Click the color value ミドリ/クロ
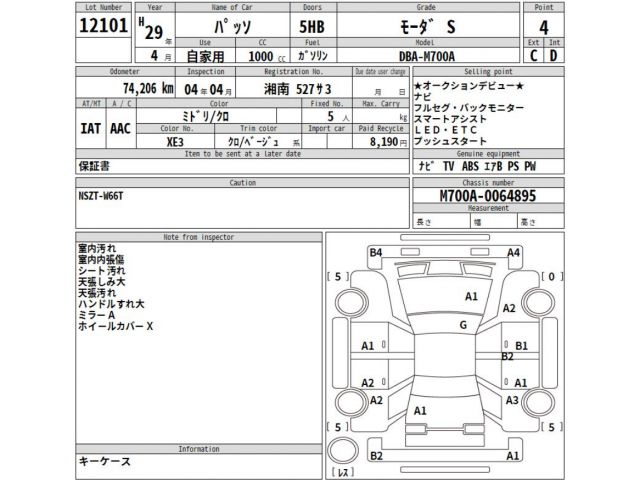640x480 pixels. click(x=205, y=117)
